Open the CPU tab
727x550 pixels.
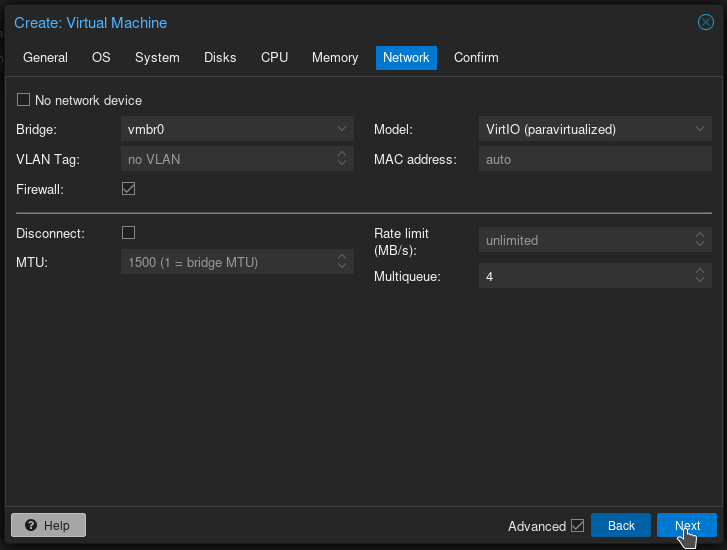274,58
